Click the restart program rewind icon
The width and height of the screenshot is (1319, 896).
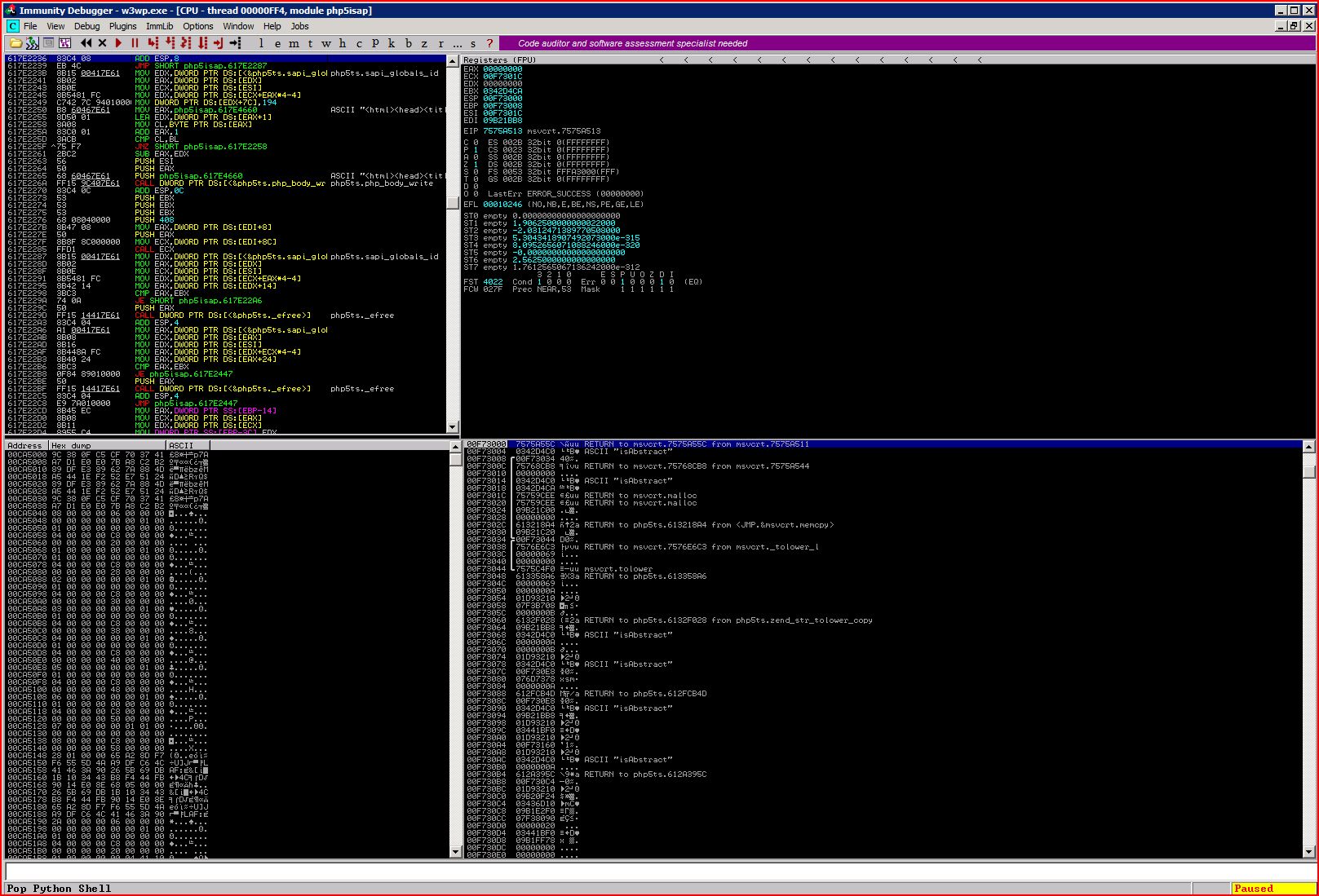point(86,43)
